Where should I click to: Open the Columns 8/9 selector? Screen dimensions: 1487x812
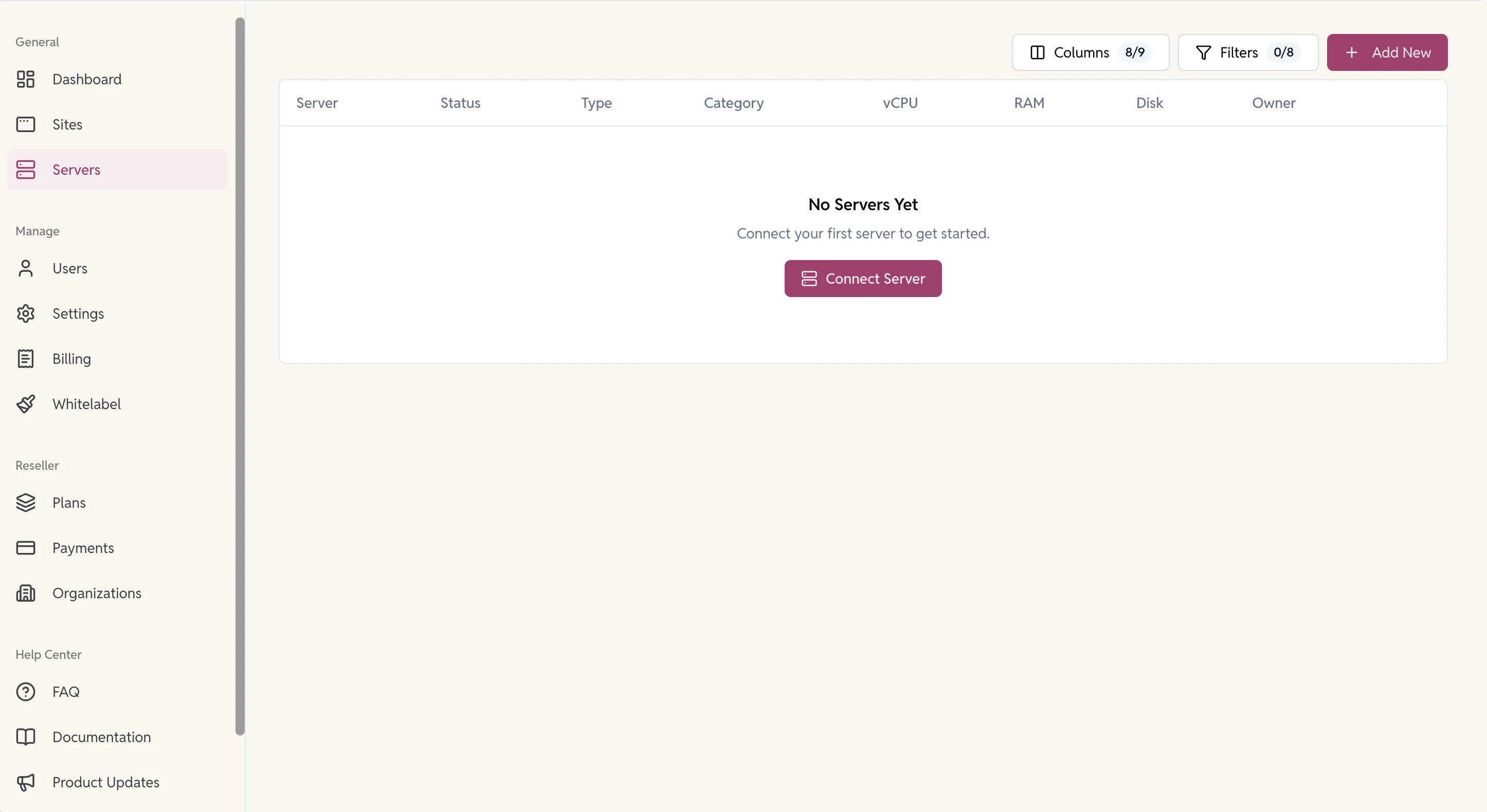(x=1091, y=52)
